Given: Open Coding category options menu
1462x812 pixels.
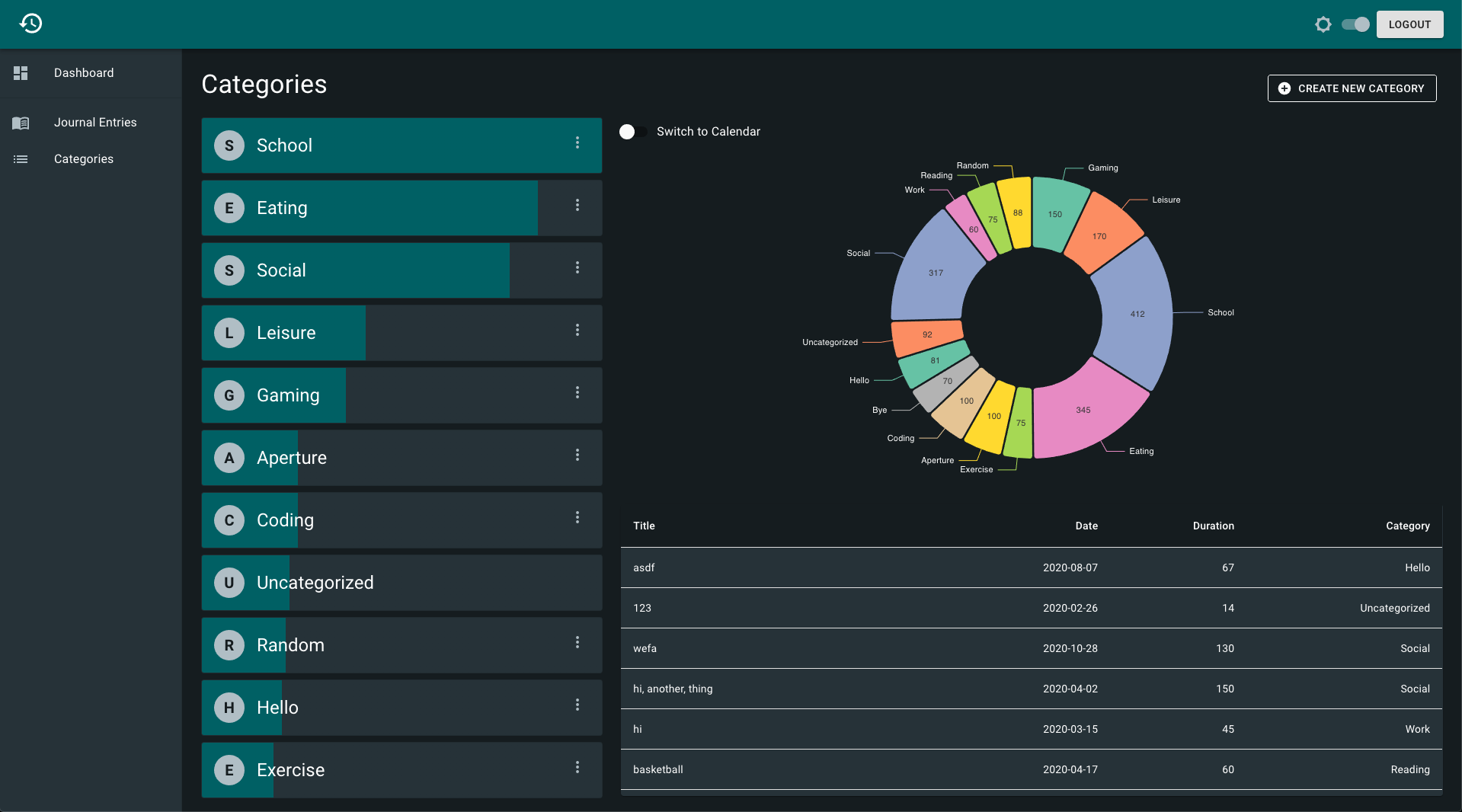Looking at the screenshot, I should 577,517.
